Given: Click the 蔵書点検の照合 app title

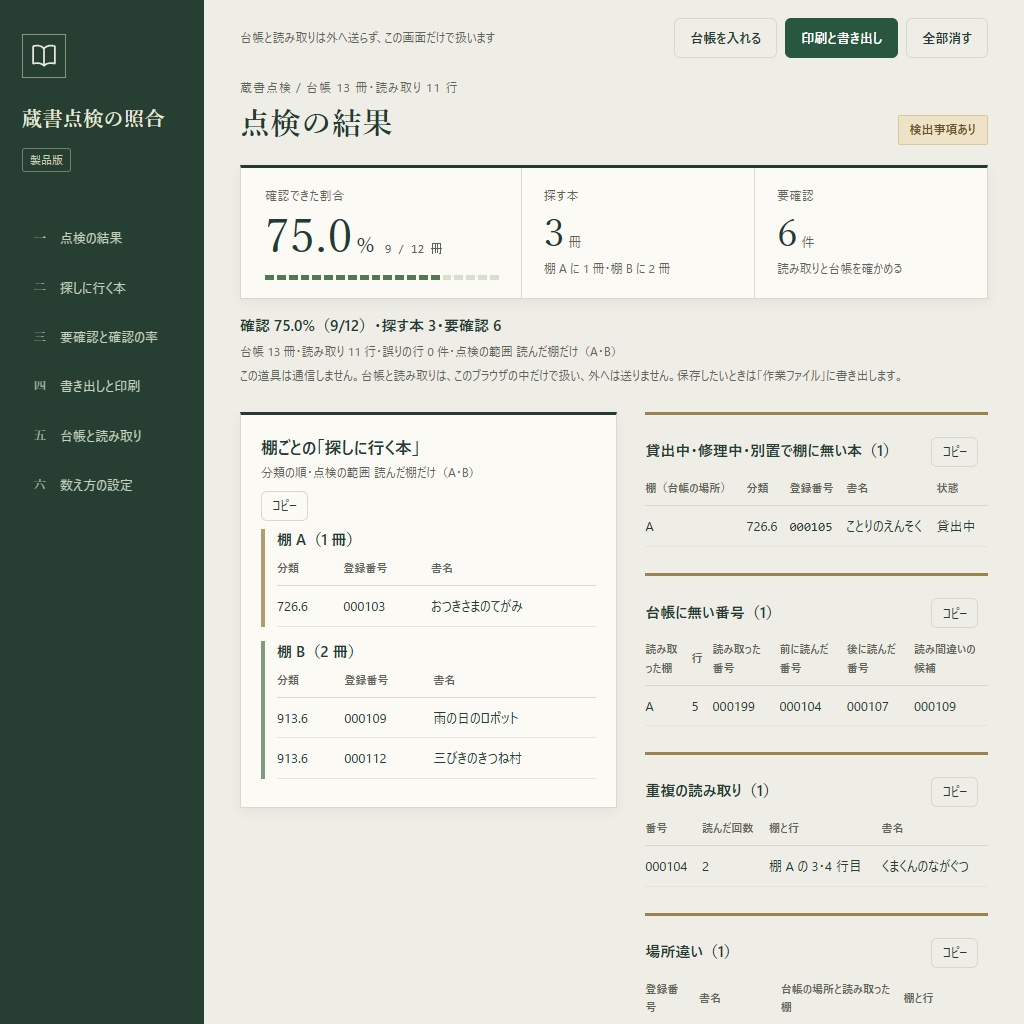Looking at the screenshot, I should tap(93, 119).
